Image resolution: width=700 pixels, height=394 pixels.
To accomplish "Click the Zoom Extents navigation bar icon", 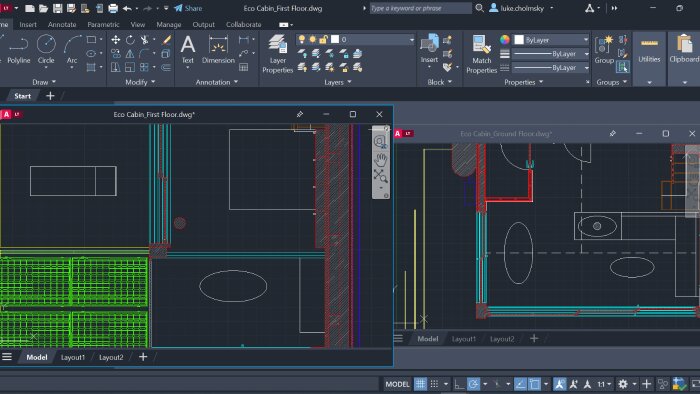I will [x=380, y=176].
